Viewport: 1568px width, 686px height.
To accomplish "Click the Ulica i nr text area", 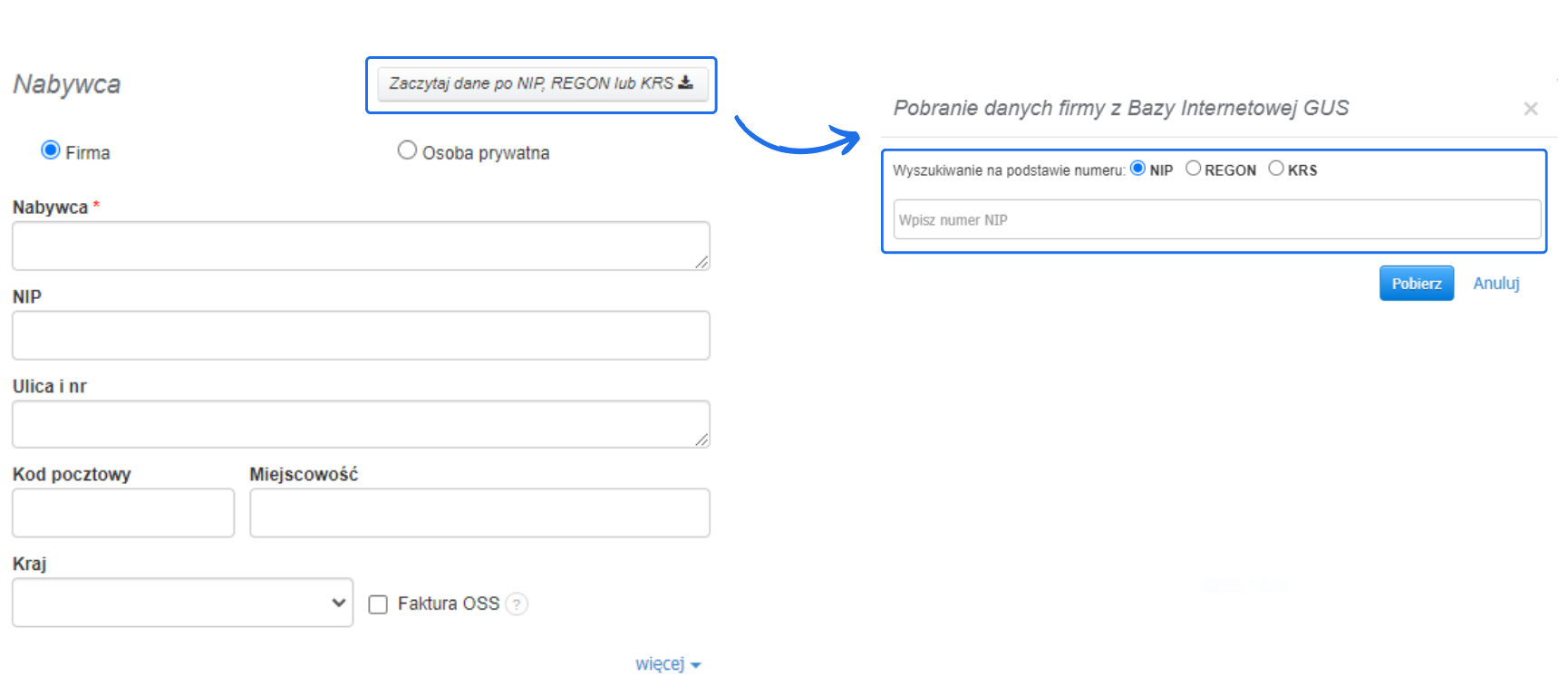I will click(x=360, y=424).
